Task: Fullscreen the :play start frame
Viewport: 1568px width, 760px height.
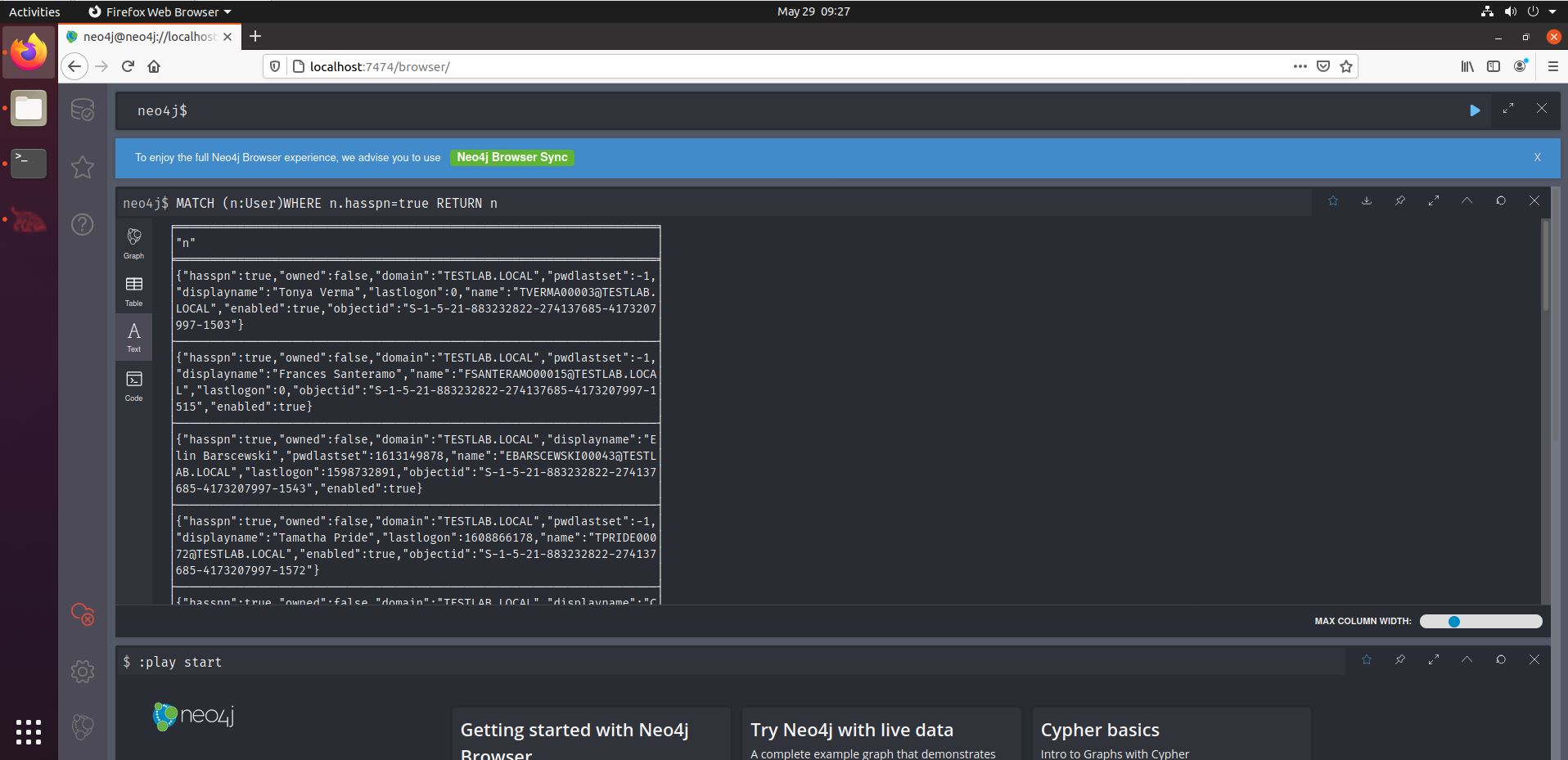Action: pyautogui.click(x=1434, y=659)
